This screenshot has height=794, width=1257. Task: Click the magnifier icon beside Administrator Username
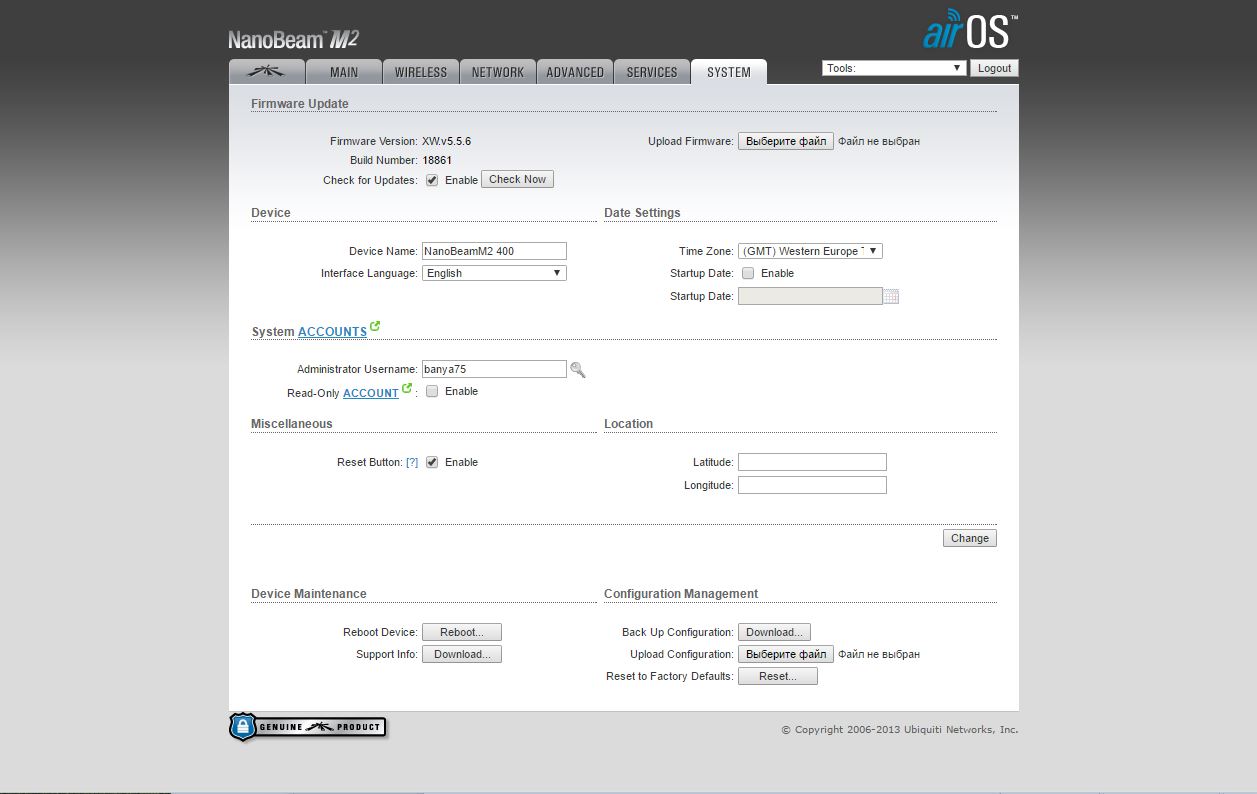pyautogui.click(x=577, y=370)
